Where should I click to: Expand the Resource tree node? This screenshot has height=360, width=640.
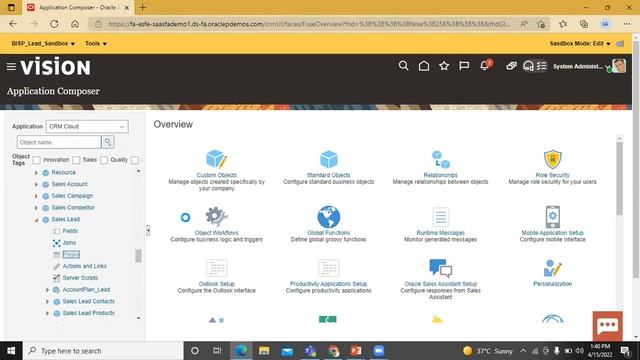pos(36,173)
